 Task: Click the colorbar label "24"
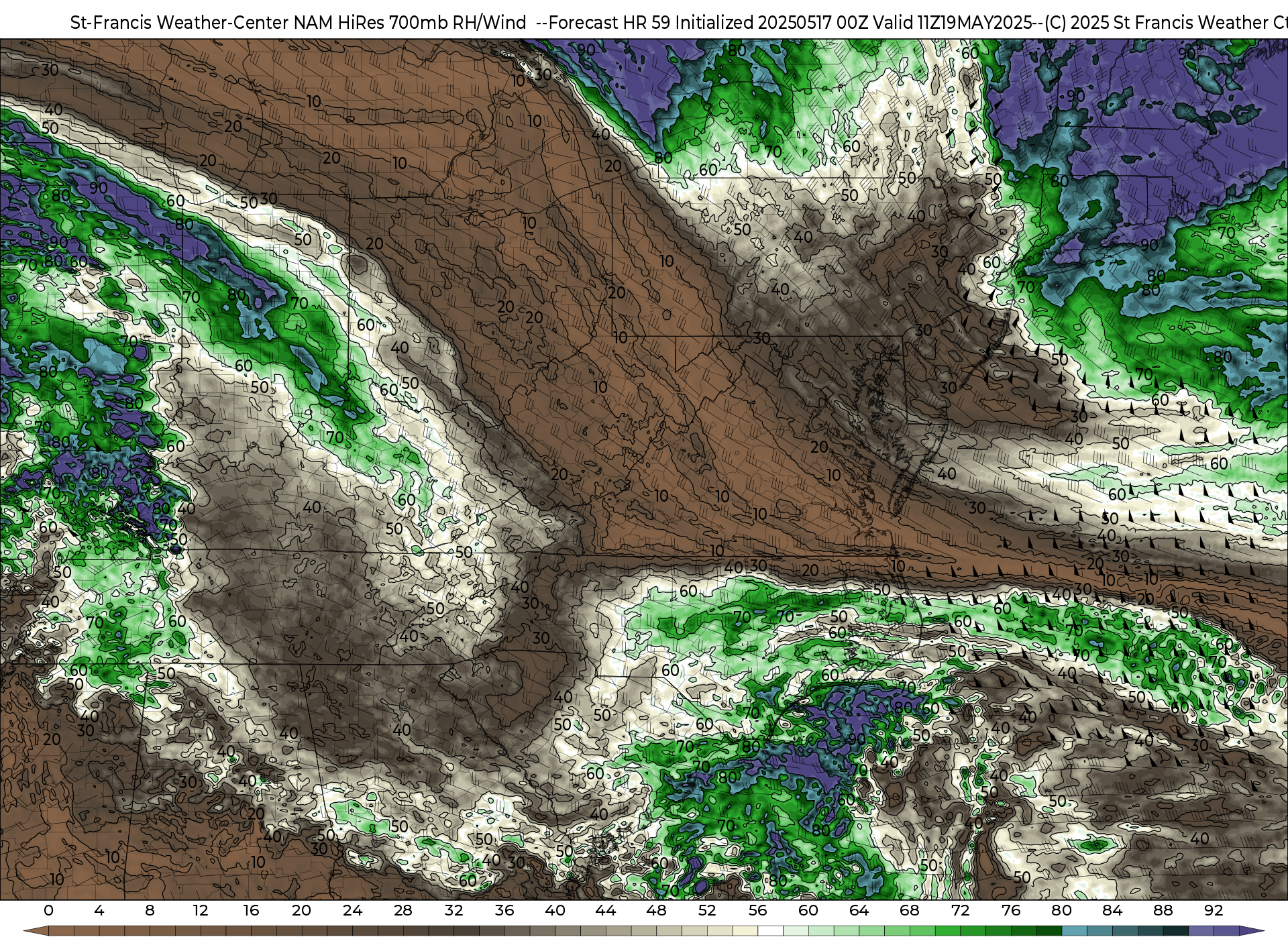click(352, 910)
